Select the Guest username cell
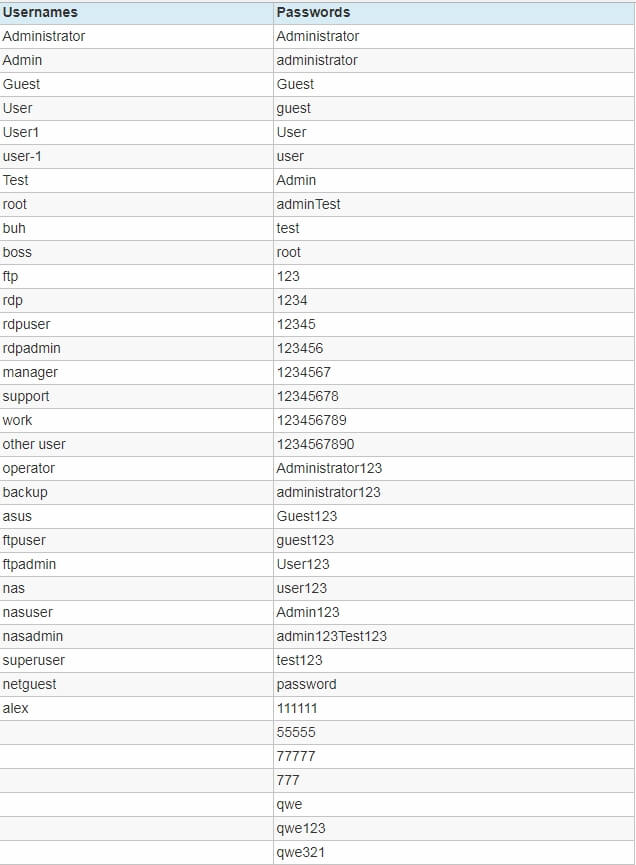636x865 pixels. pyautogui.click(x=136, y=84)
